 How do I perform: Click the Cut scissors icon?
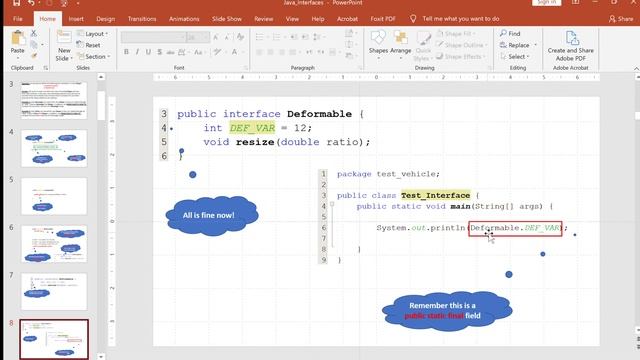point(34,33)
